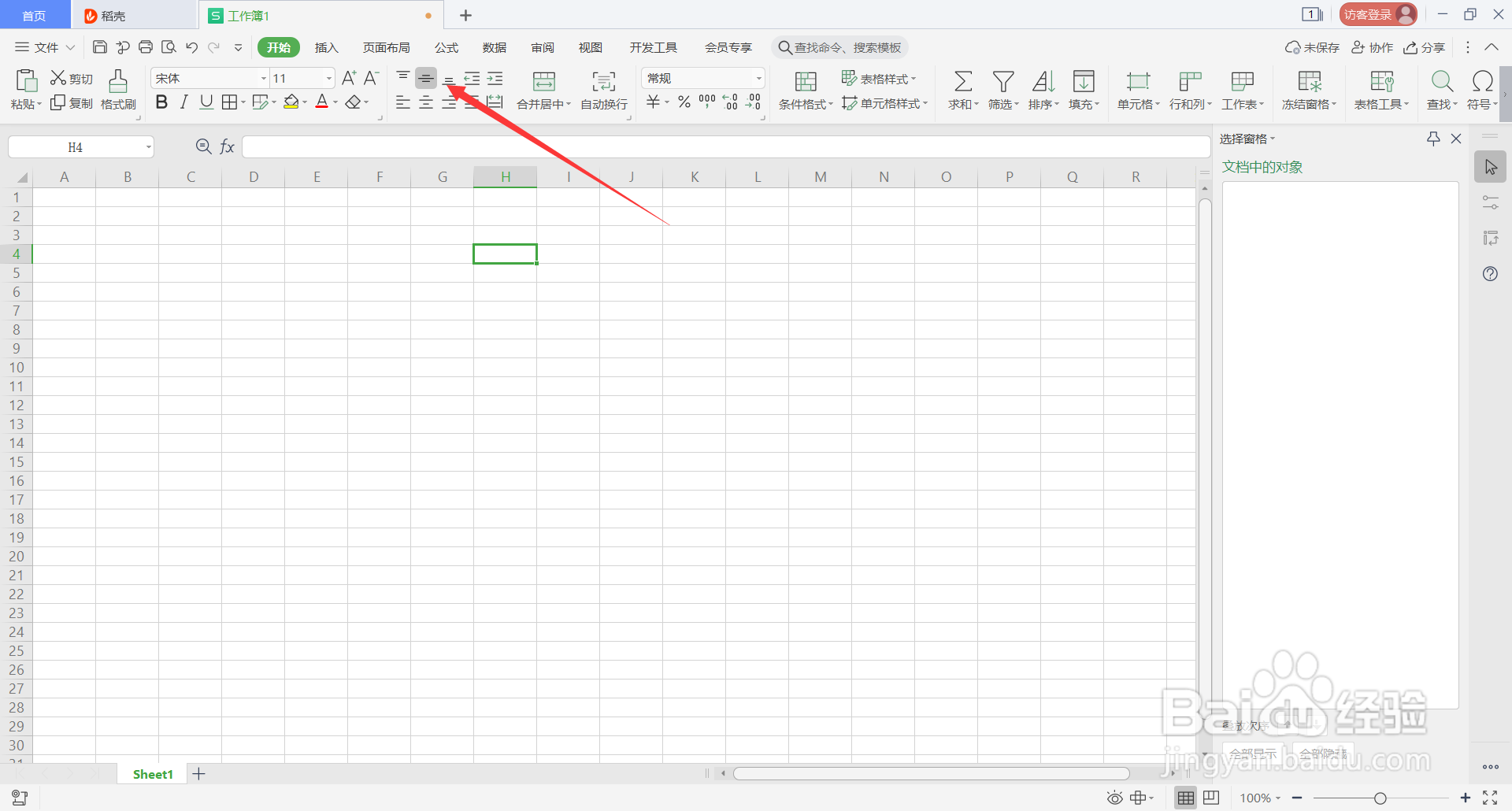Apply red font color A swatch

[x=321, y=102]
